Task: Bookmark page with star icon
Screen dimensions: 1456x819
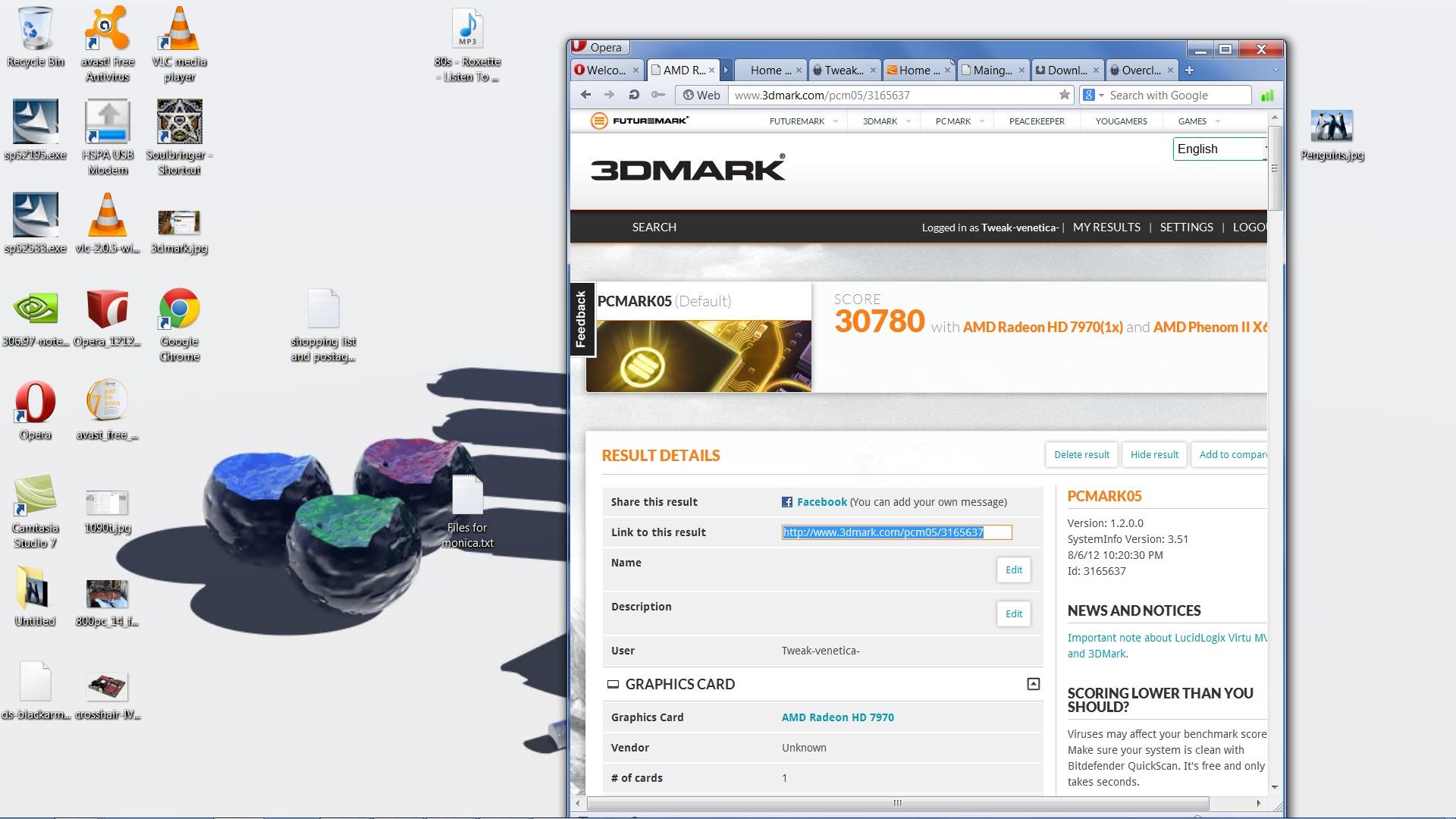Action: 1065,95
